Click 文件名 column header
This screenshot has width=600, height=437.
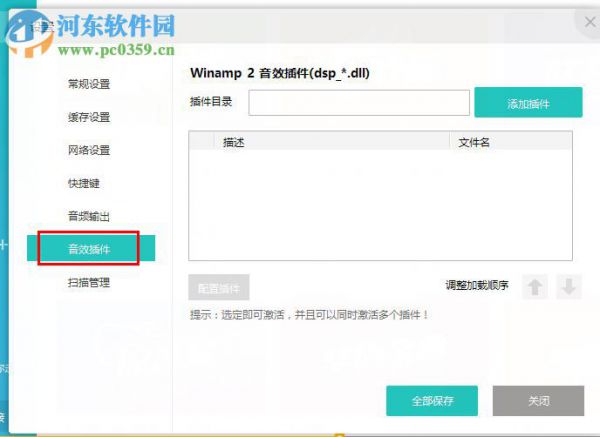coord(511,142)
